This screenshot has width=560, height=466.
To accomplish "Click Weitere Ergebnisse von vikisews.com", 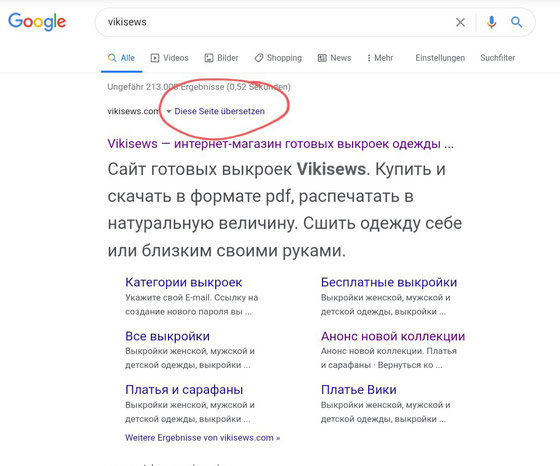I will (x=202, y=438).
